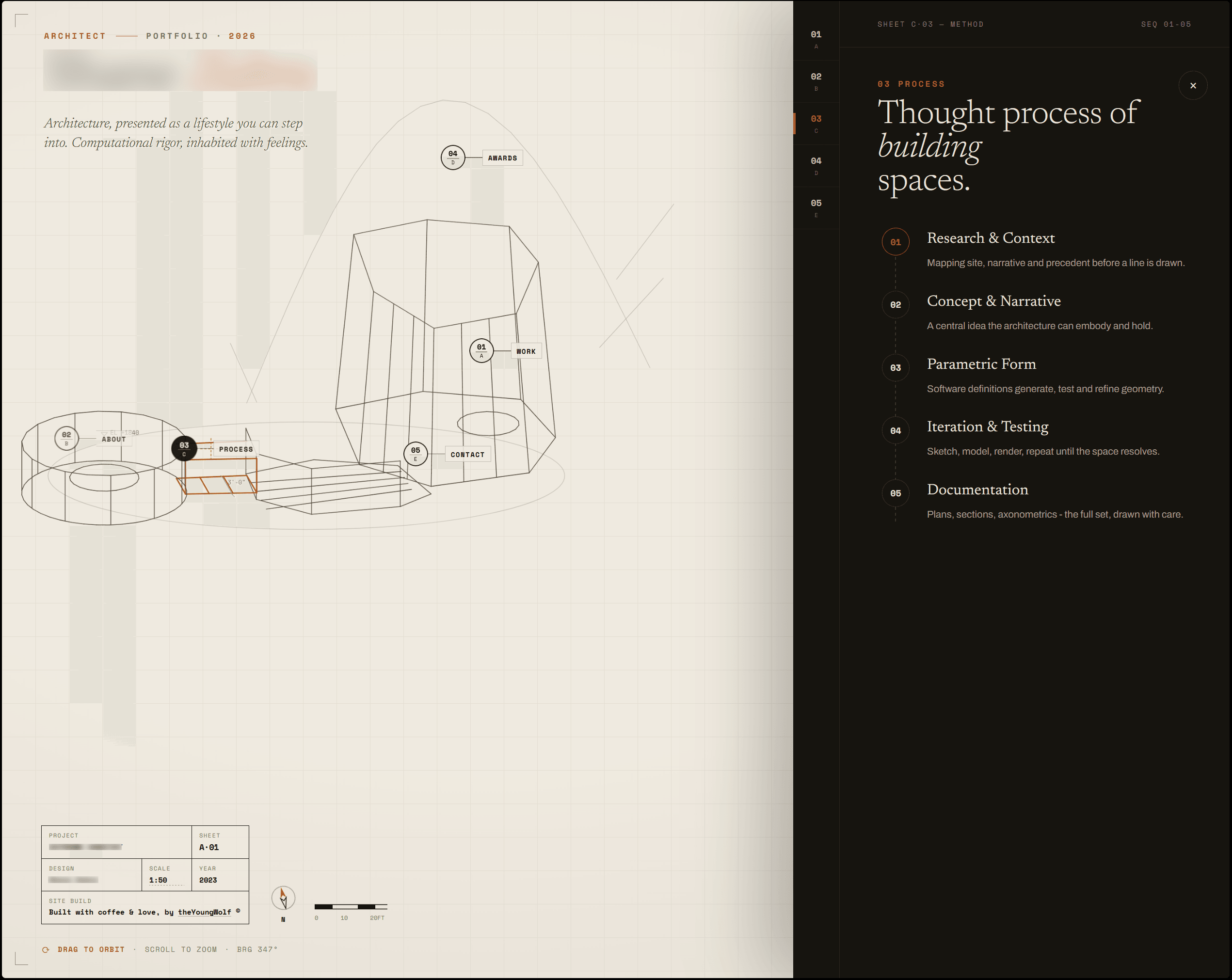Click the SCROLL TO ZOOM hint text
The image size is (1232, 980).
[180, 949]
